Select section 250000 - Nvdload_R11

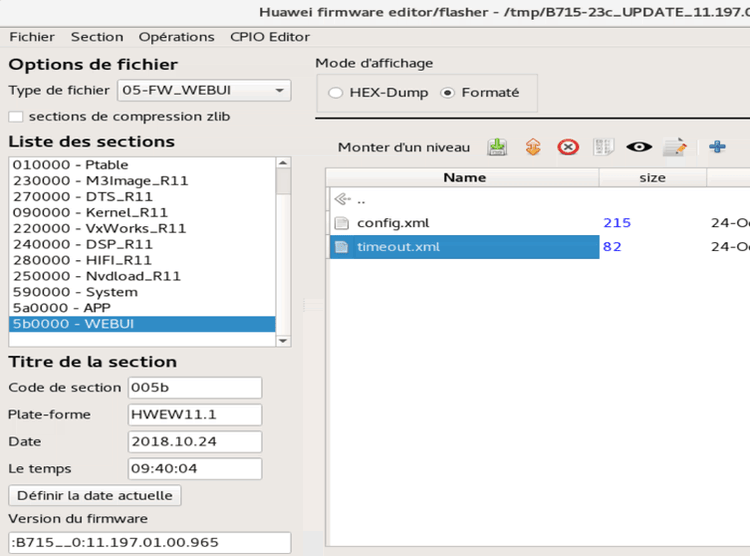(x=142, y=276)
